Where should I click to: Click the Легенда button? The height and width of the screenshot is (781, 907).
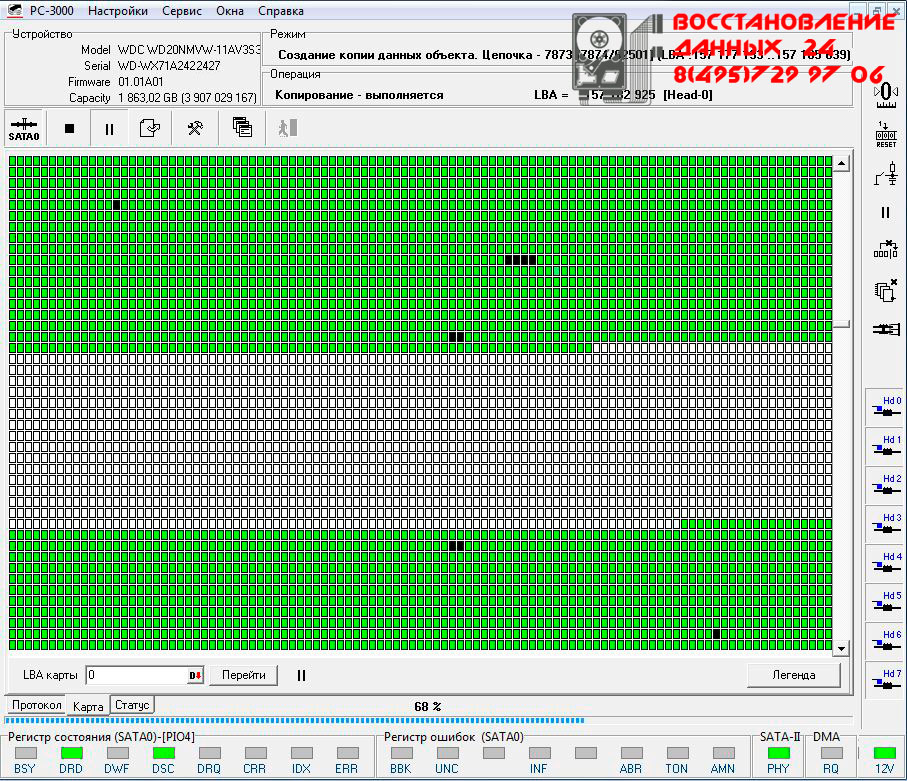click(x=793, y=675)
